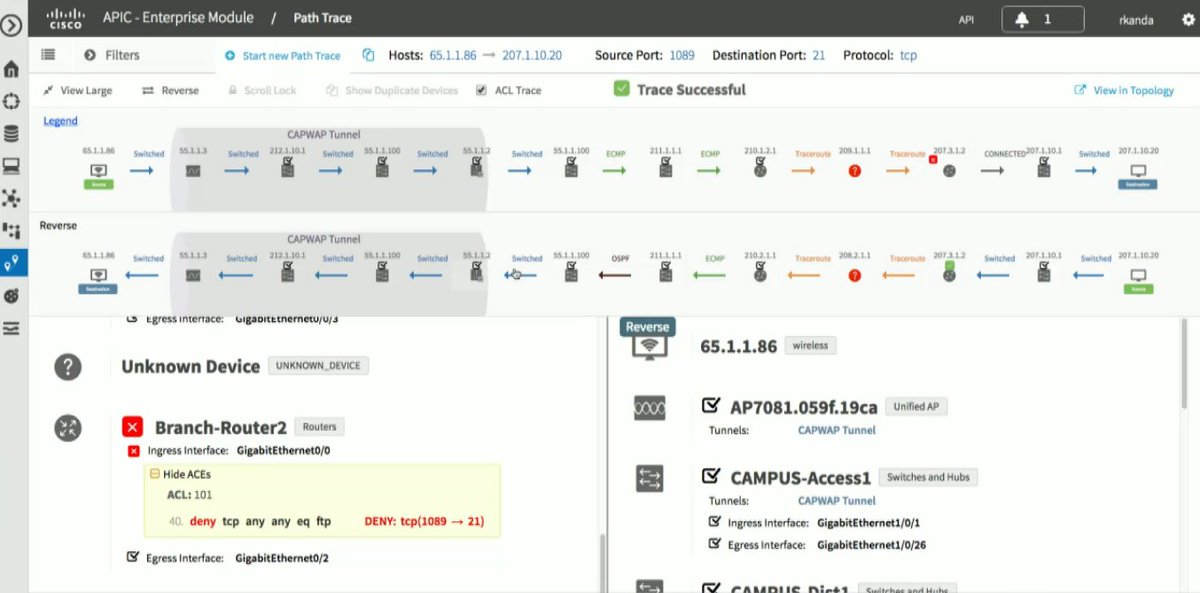This screenshot has width=1200, height=593.
Task: Click check mark beside AP7081.059f.19ca
Action: point(711,406)
